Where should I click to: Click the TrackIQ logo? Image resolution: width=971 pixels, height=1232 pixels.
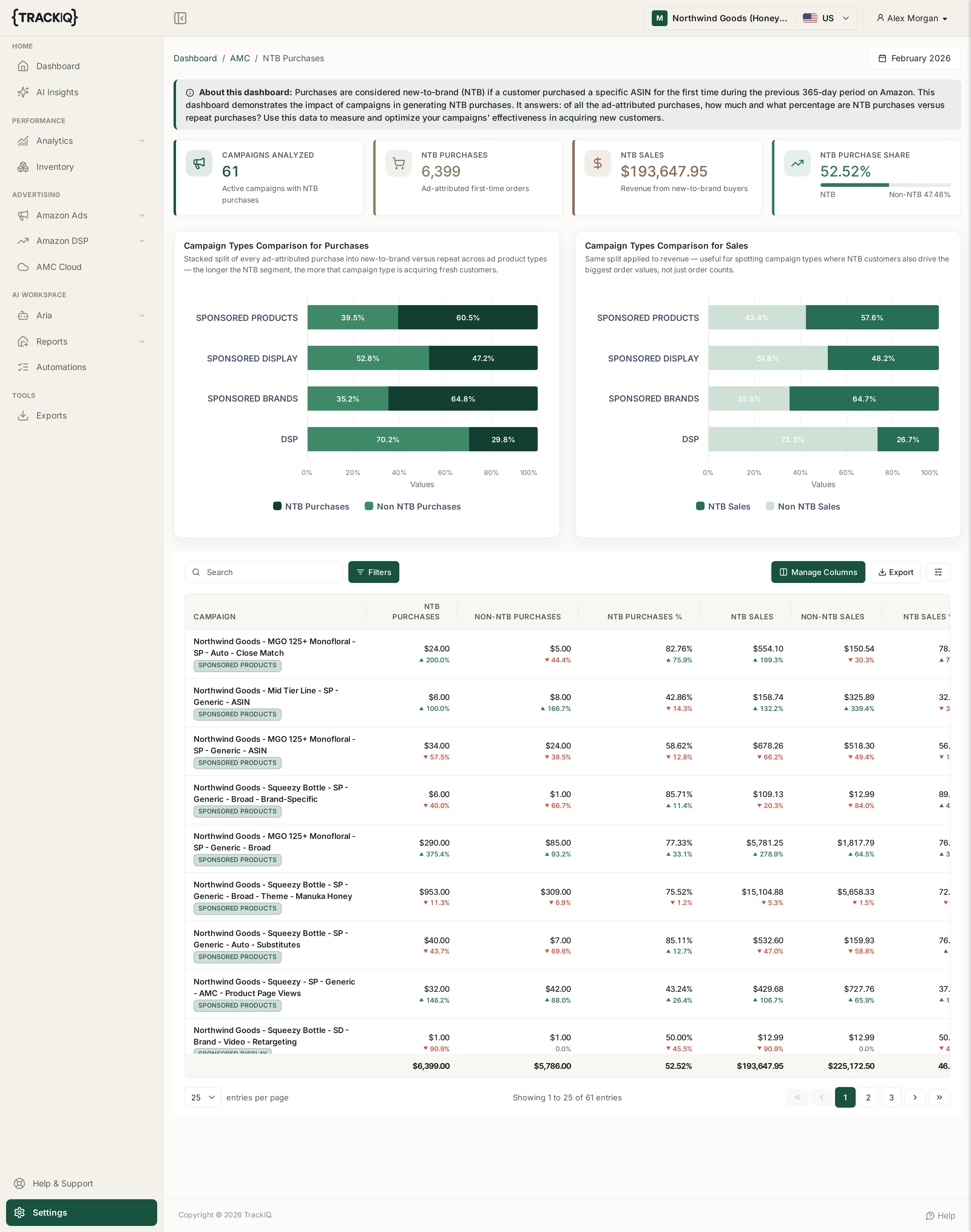tap(44, 18)
